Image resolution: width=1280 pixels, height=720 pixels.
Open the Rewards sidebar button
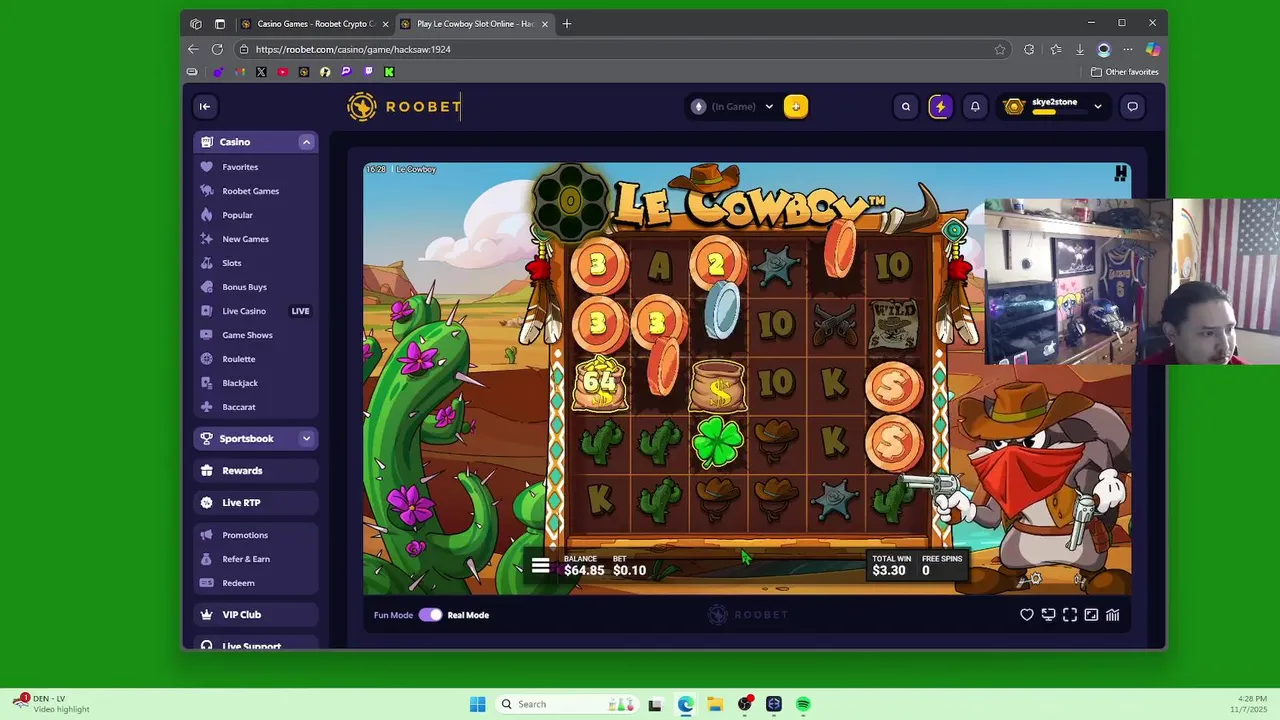[256, 470]
